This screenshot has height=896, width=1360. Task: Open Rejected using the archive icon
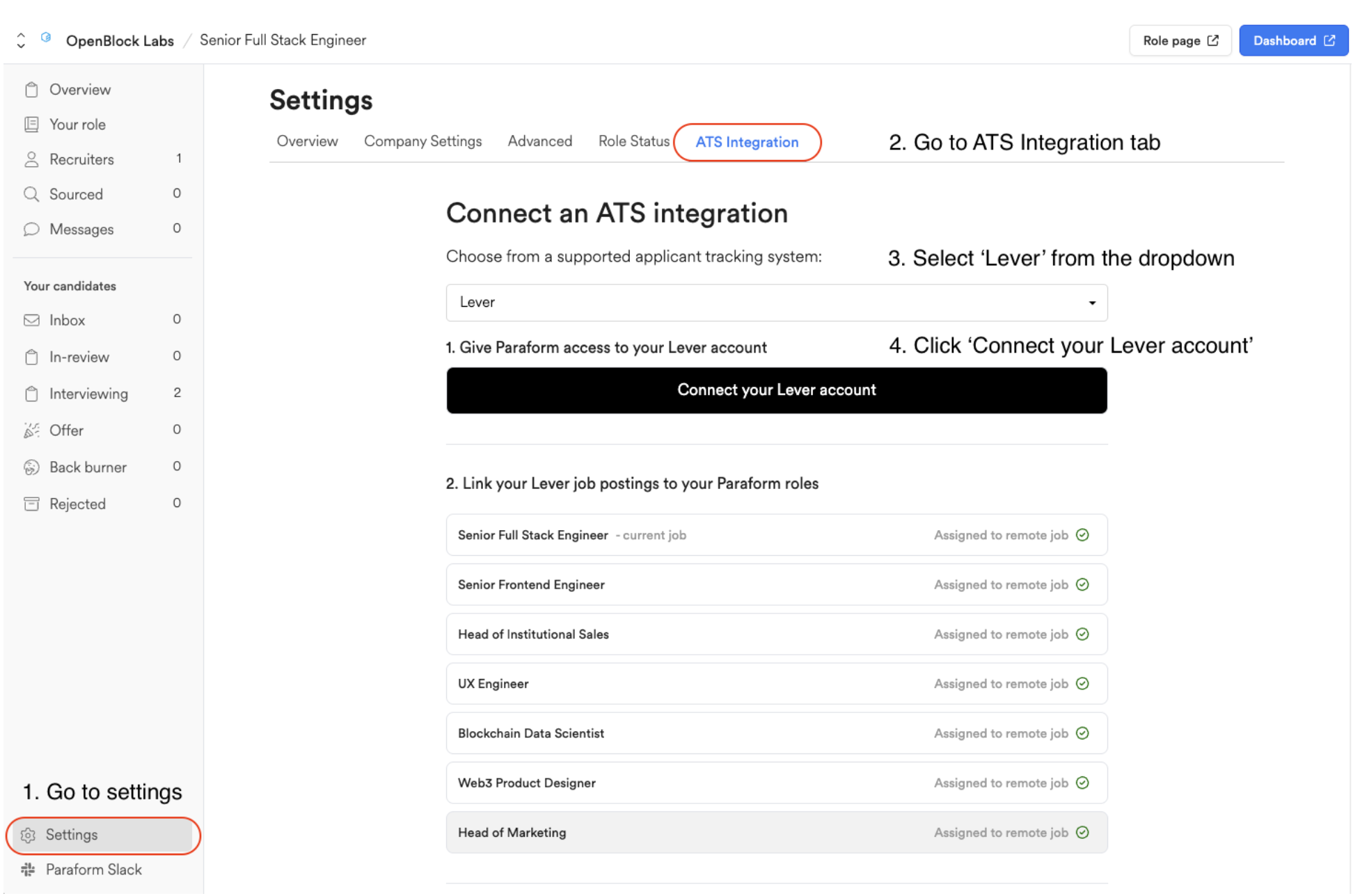click(32, 504)
